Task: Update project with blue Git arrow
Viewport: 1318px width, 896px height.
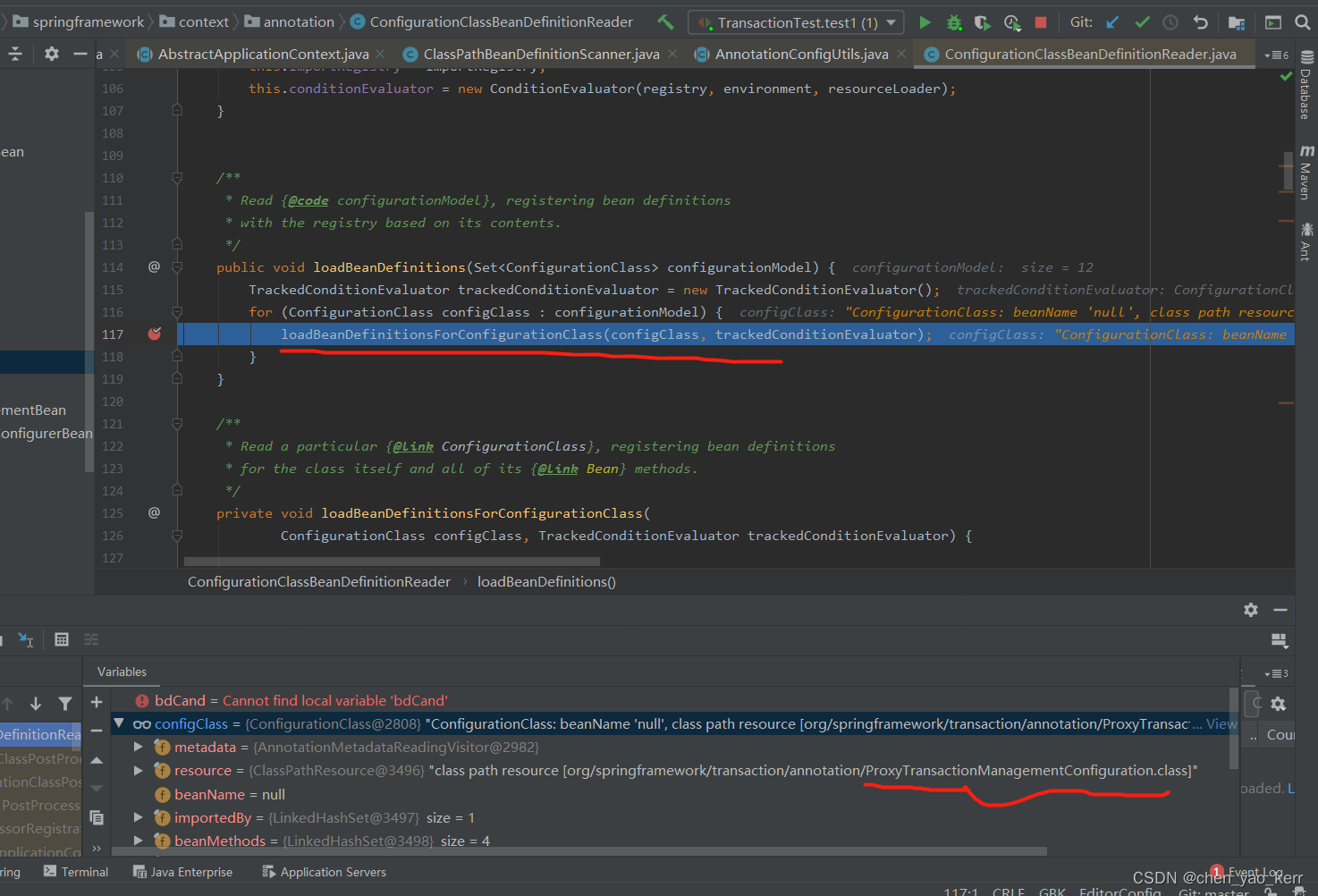Action: (x=1112, y=22)
